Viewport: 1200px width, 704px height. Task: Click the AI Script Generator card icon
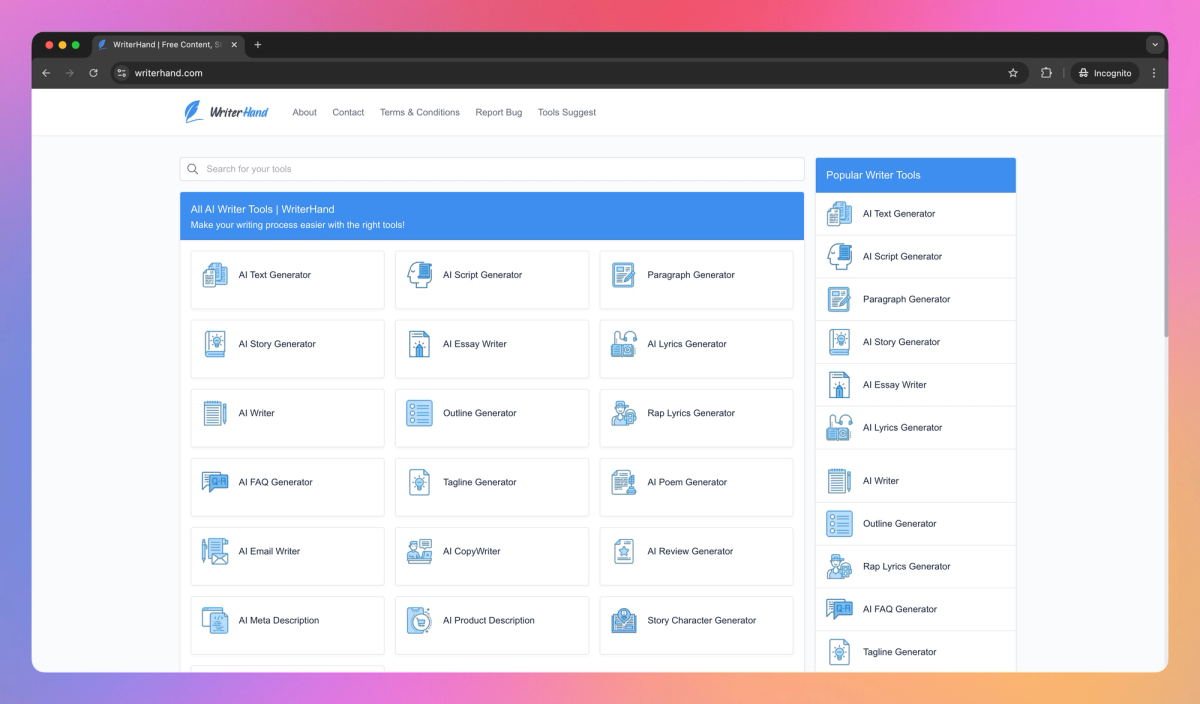pyautogui.click(x=419, y=275)
